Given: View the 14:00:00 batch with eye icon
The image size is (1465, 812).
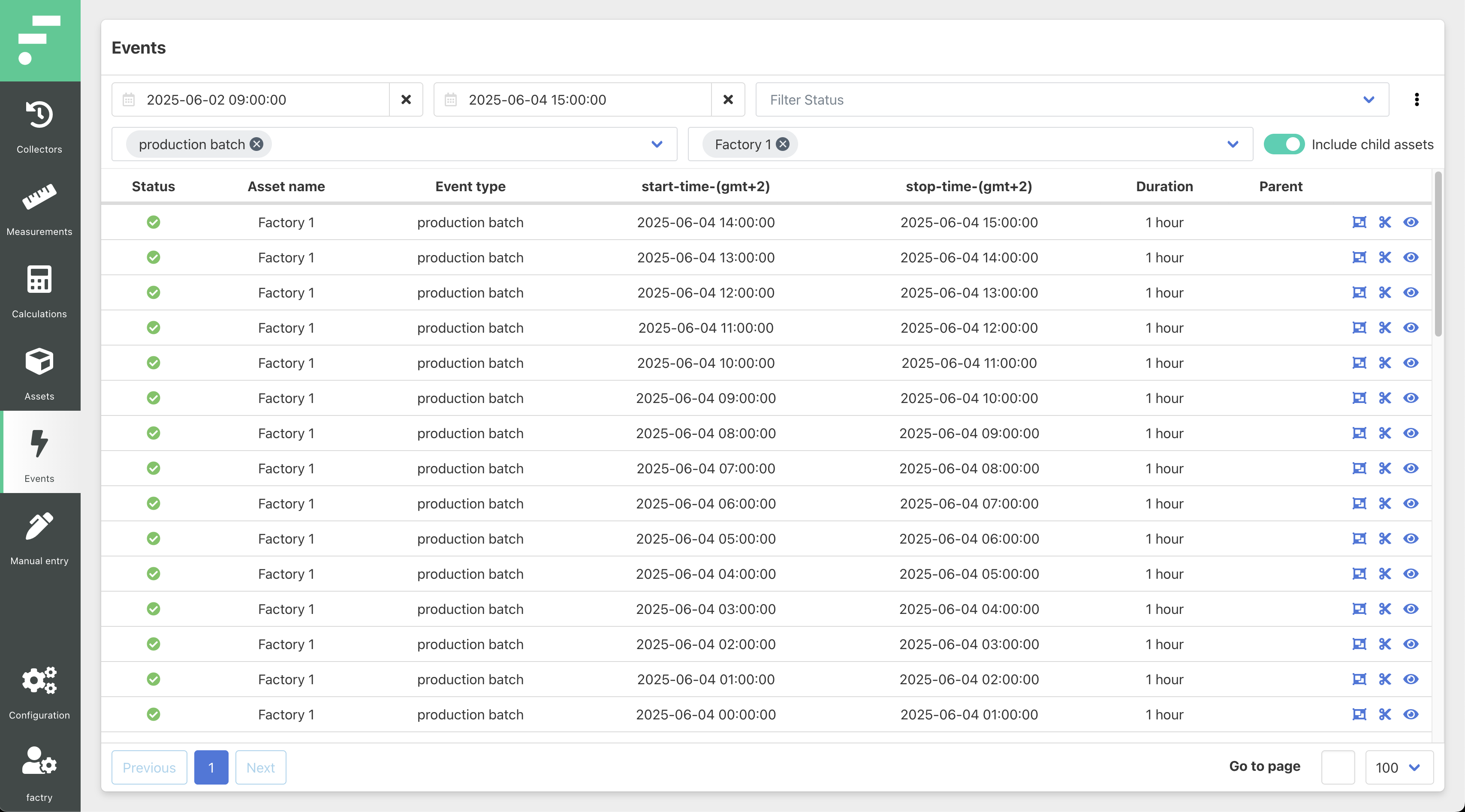Looking at the screenshot, I should pyautogui.click(x=1411, y=223).
